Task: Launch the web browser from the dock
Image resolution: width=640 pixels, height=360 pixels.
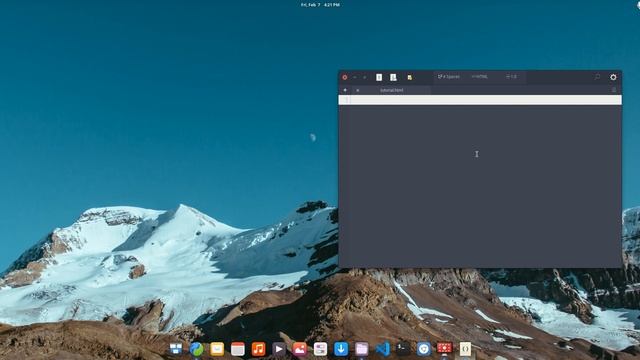Action: click(197, 349)
